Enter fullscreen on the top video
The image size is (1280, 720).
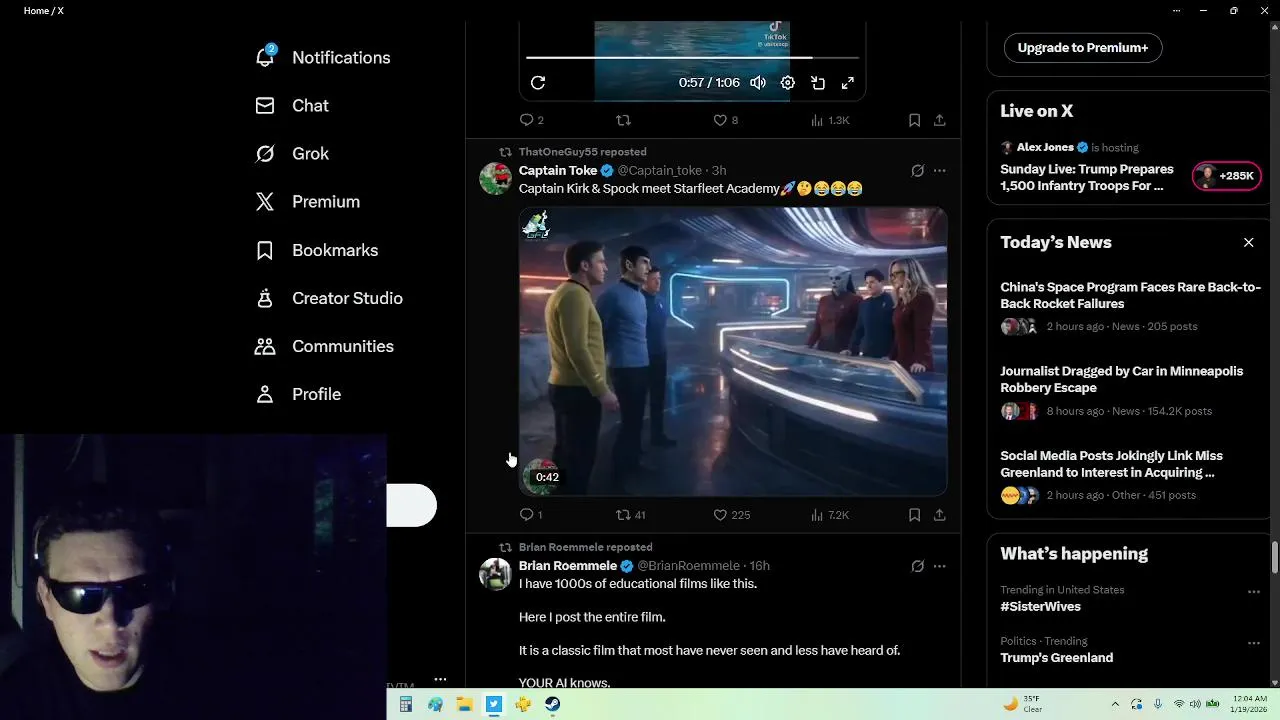848,83
